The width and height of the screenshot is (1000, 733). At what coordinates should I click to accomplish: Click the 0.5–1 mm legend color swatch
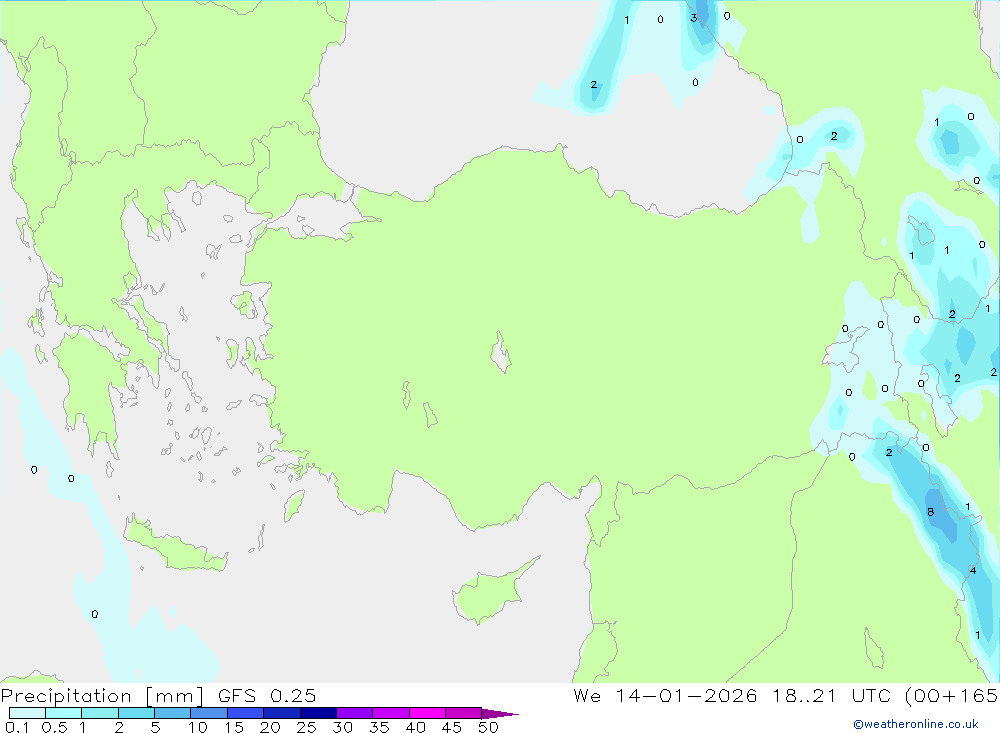[64, 713]
